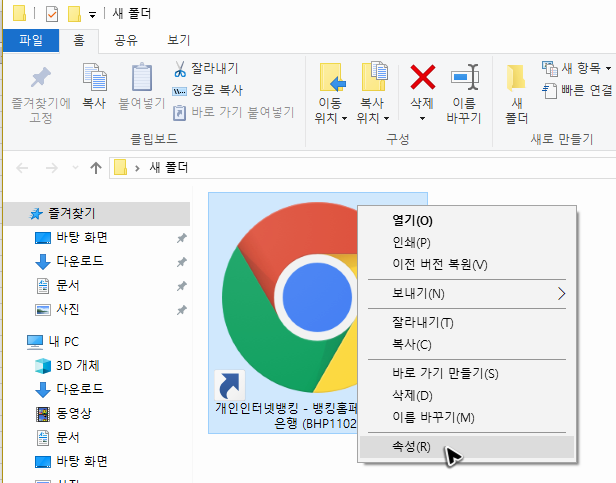The height and width of the screenshot is (483, 616).
Task: Click the Copy (복사) clipboard icon
Action: (x=94, y=77)
